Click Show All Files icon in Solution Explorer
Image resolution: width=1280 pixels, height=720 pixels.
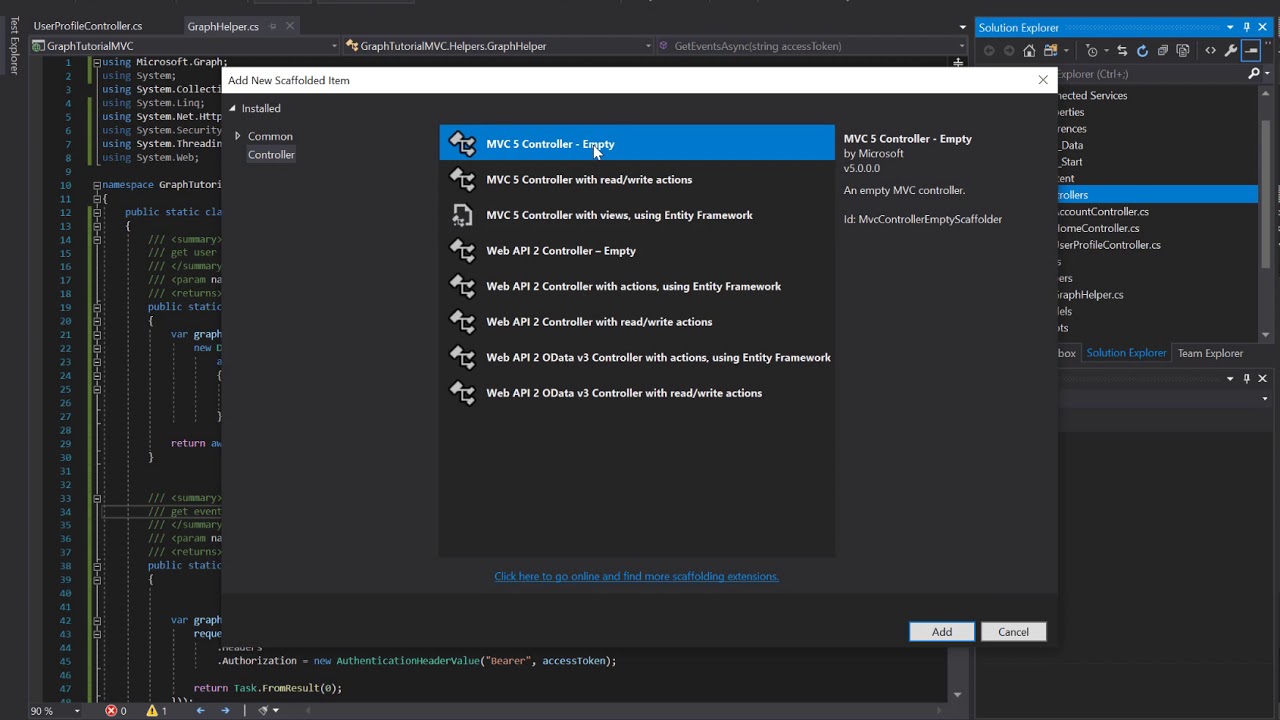(x=1182, y=51)
